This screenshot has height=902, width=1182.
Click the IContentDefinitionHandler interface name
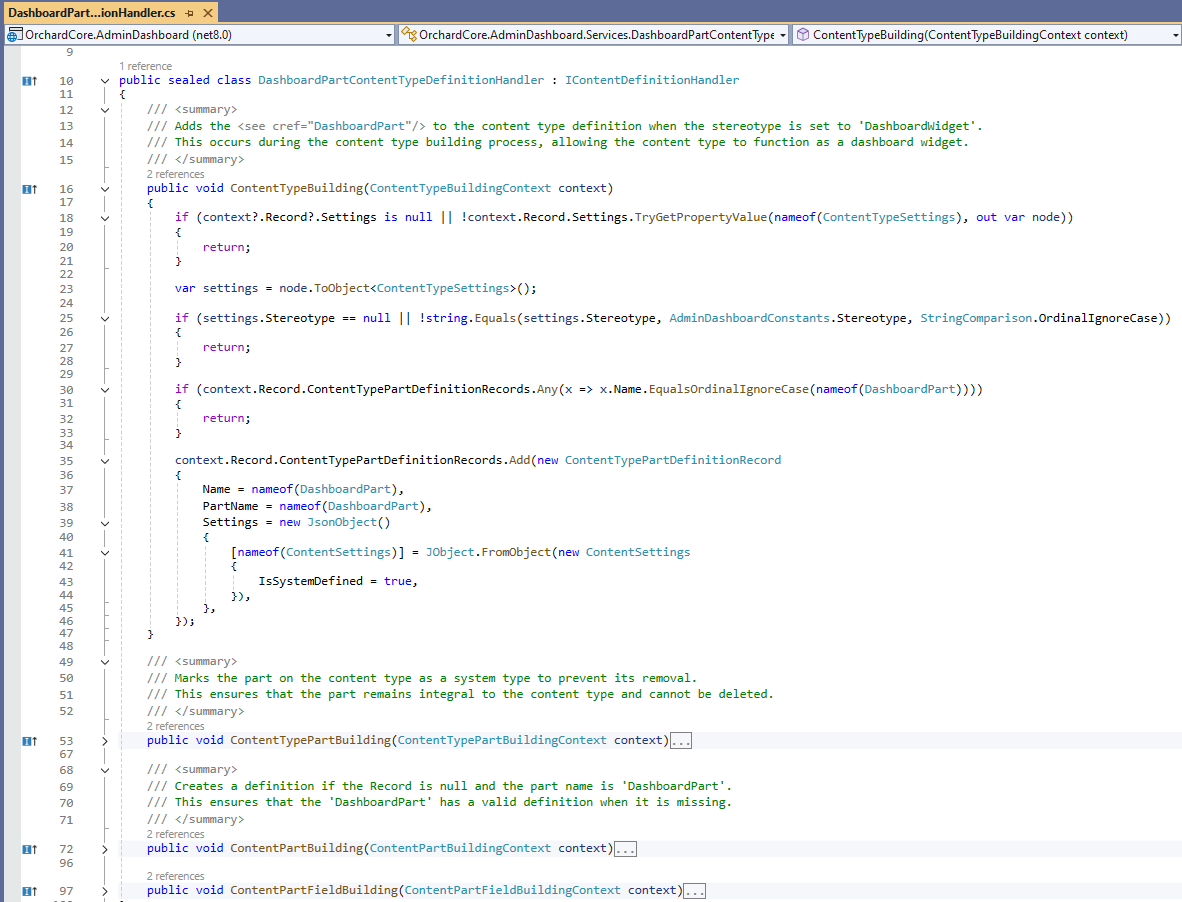652,80
